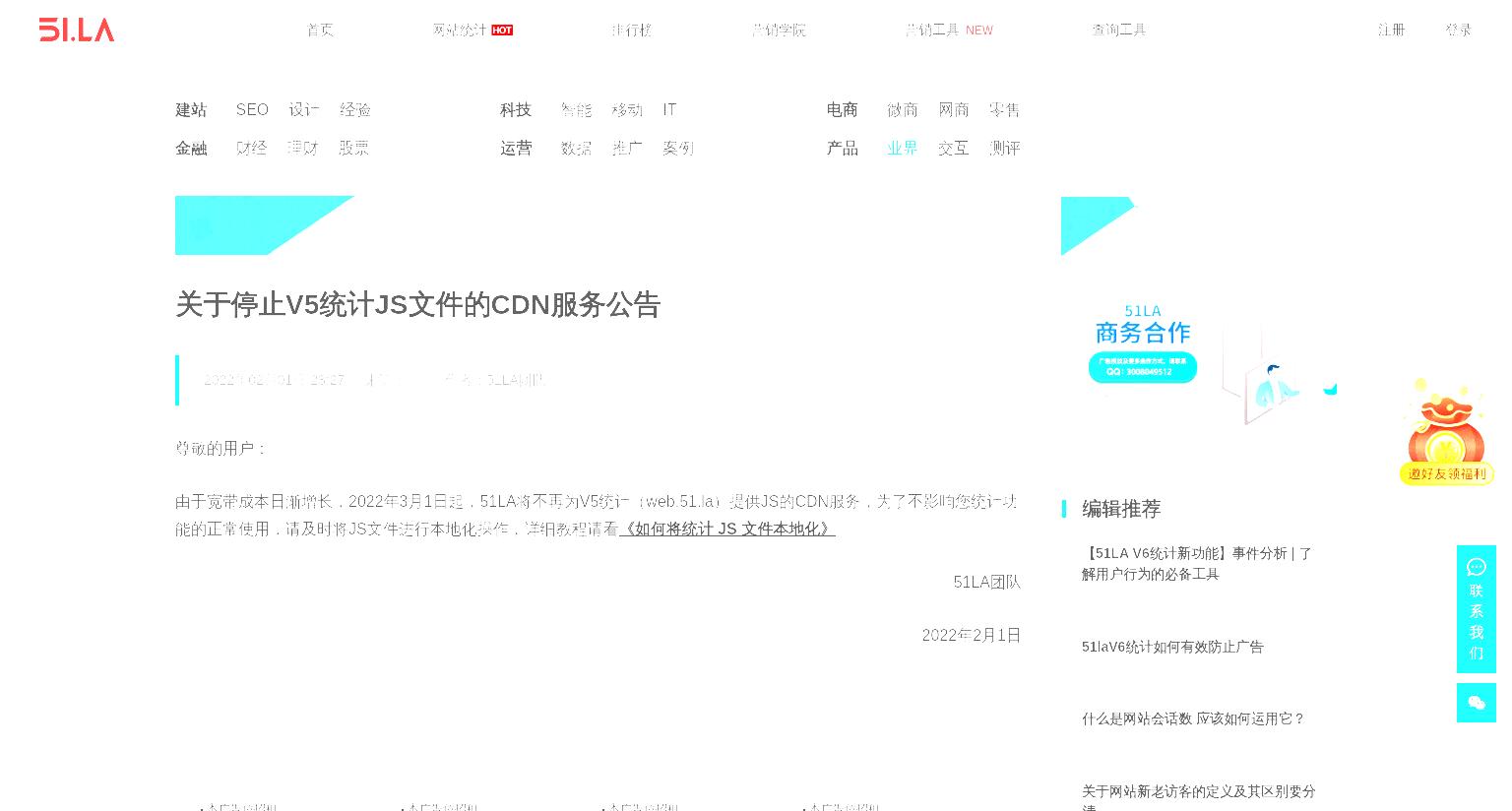Select the 产品 category

[x=843, y=148]
